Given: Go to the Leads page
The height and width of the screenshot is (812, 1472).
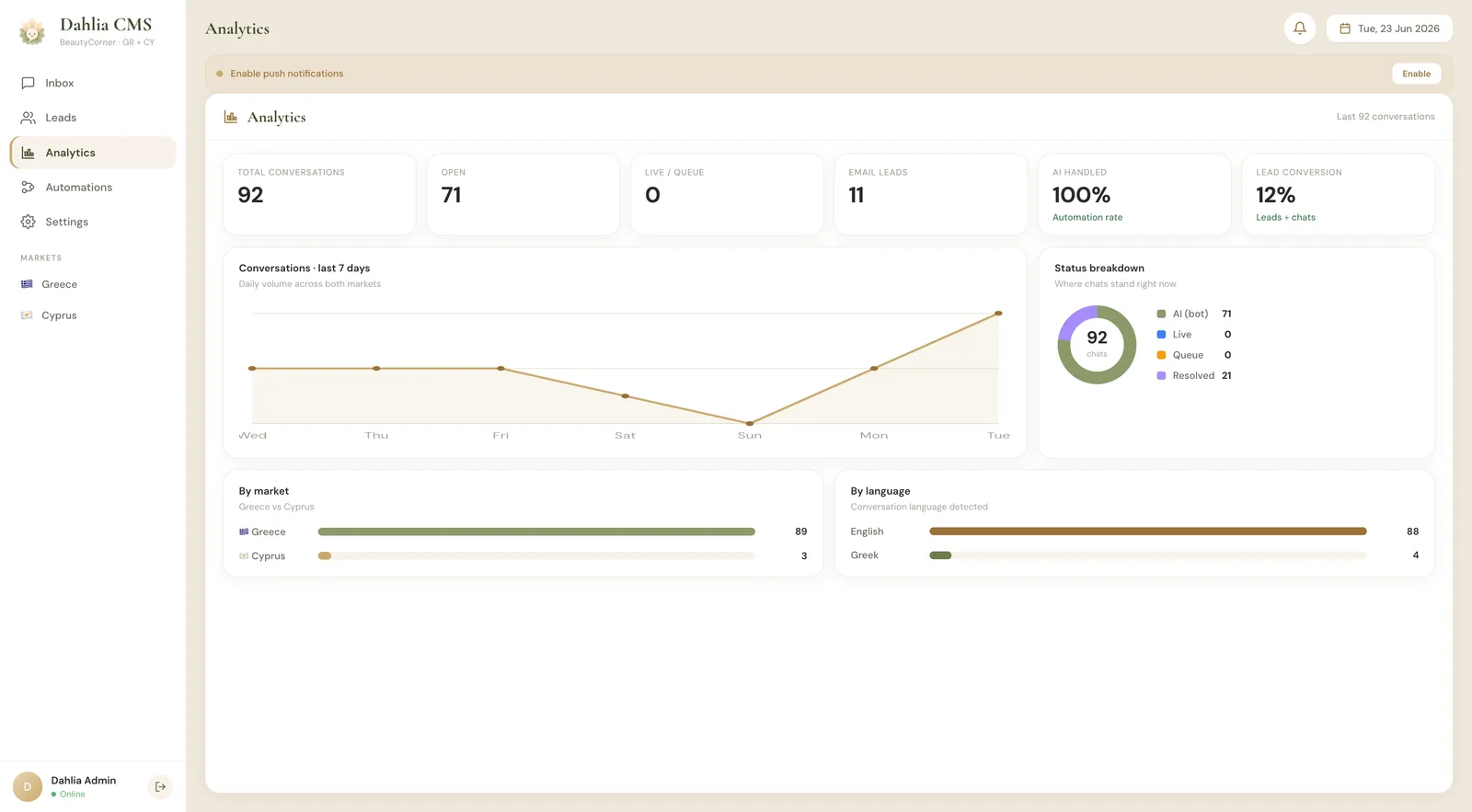Looking at the screenshot, I should pyautogui.click(x=93, y=118).
